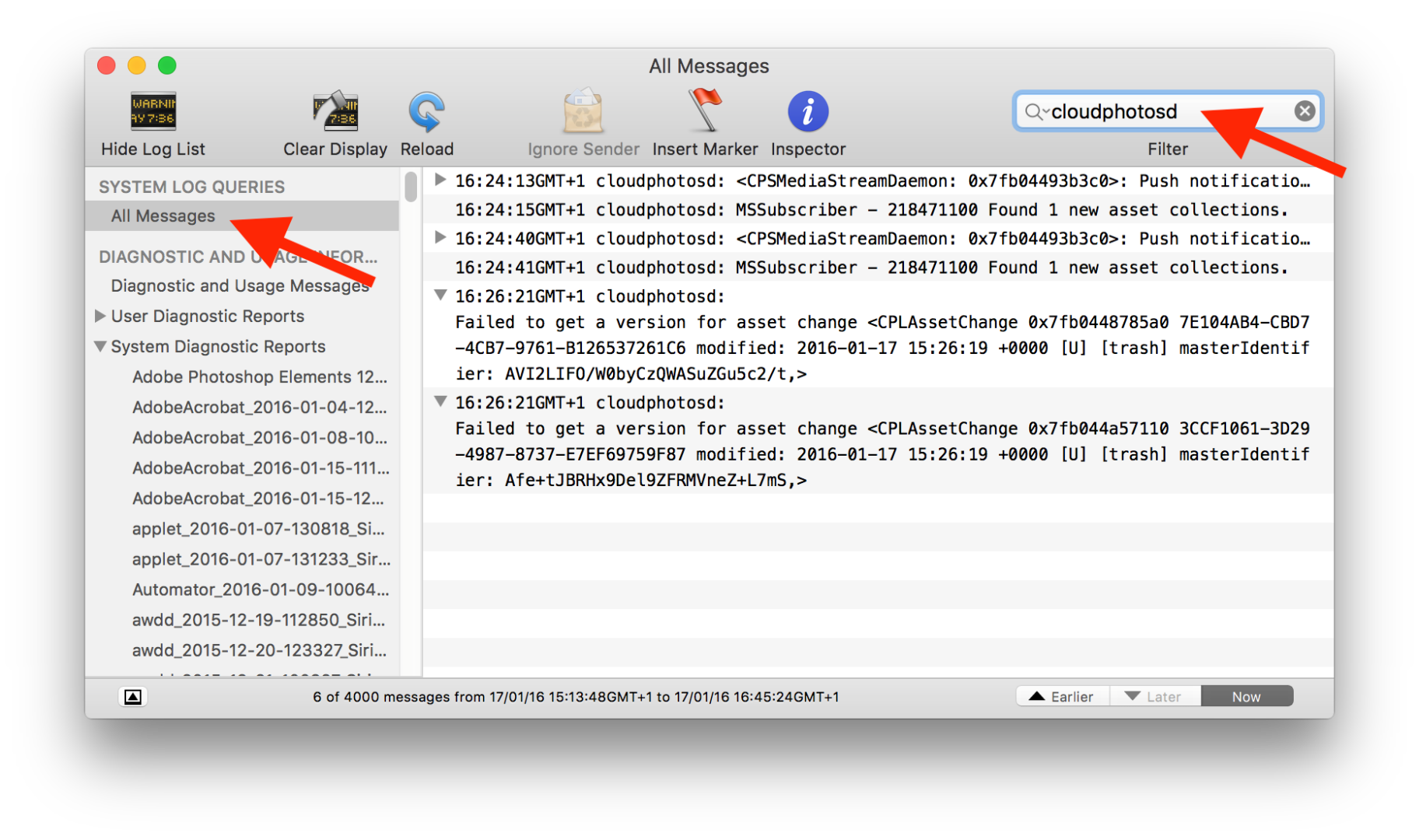Select All Messages under System Log Queries
Image resolution: width=1419 pixels, height=840 pixels.
[163, 215]
